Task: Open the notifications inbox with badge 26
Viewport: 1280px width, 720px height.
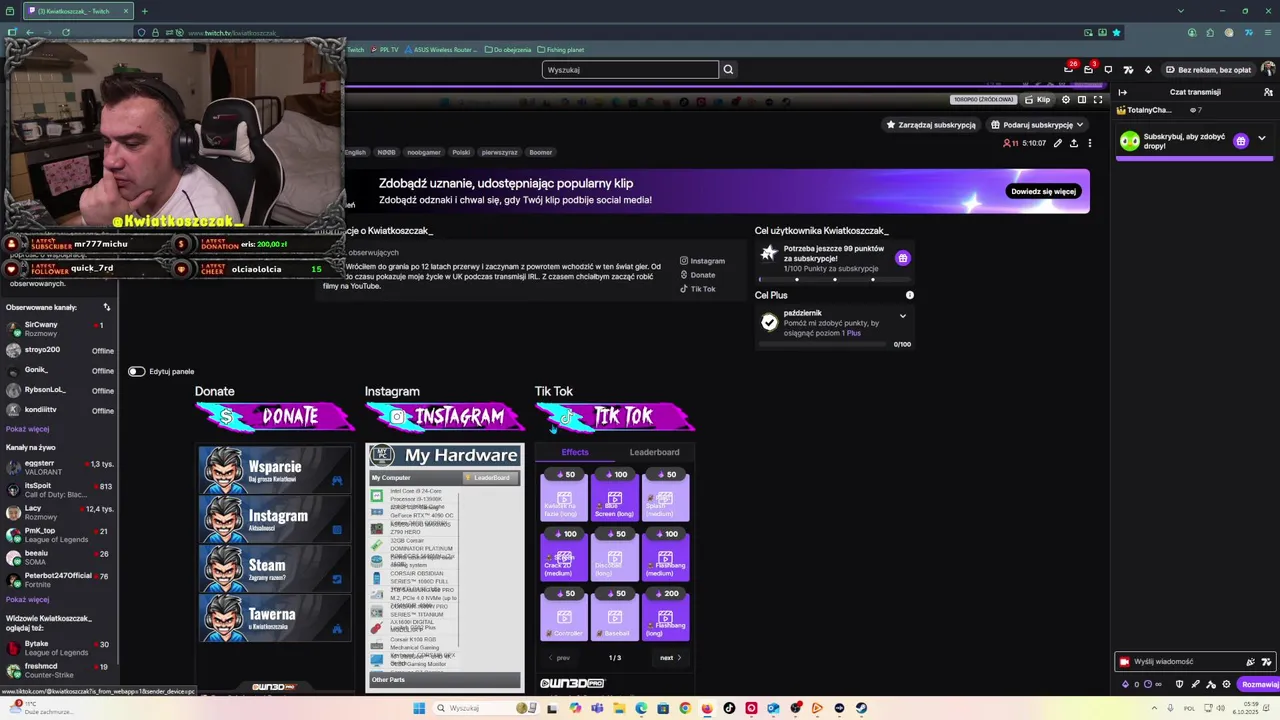Action: click(1069, 69)
